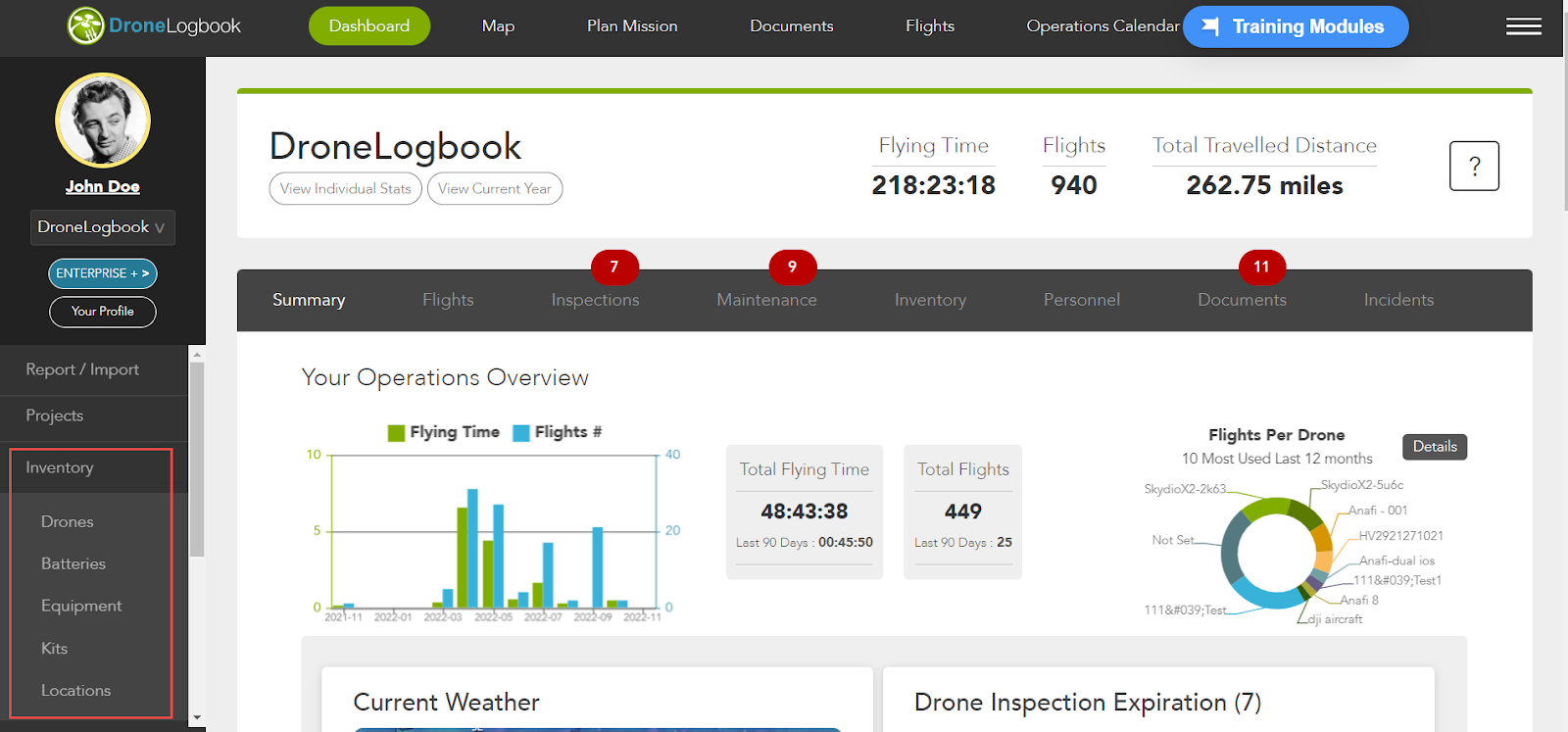Open Drones under Inventory
Image resolution: width=1568 pixels, height=732 pixels.
click(68, 522)
